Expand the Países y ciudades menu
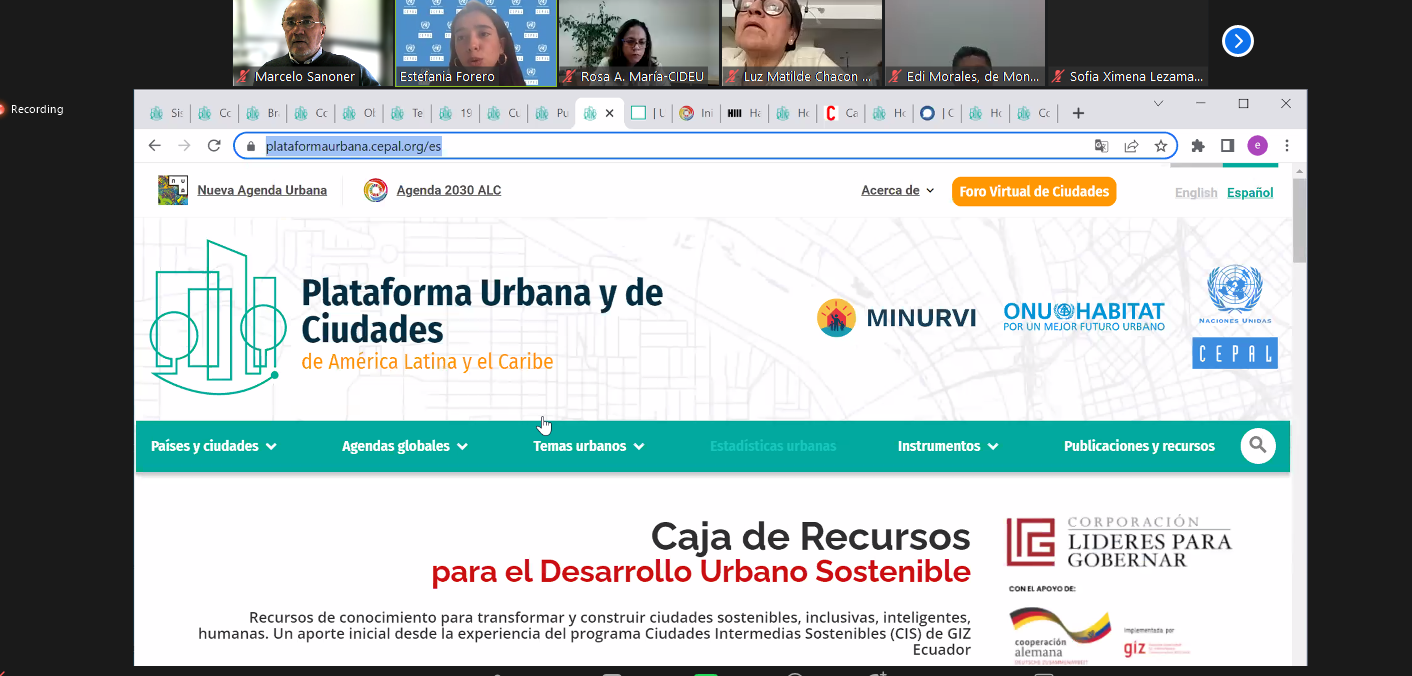1412x676 pixels. coord(214,446)
